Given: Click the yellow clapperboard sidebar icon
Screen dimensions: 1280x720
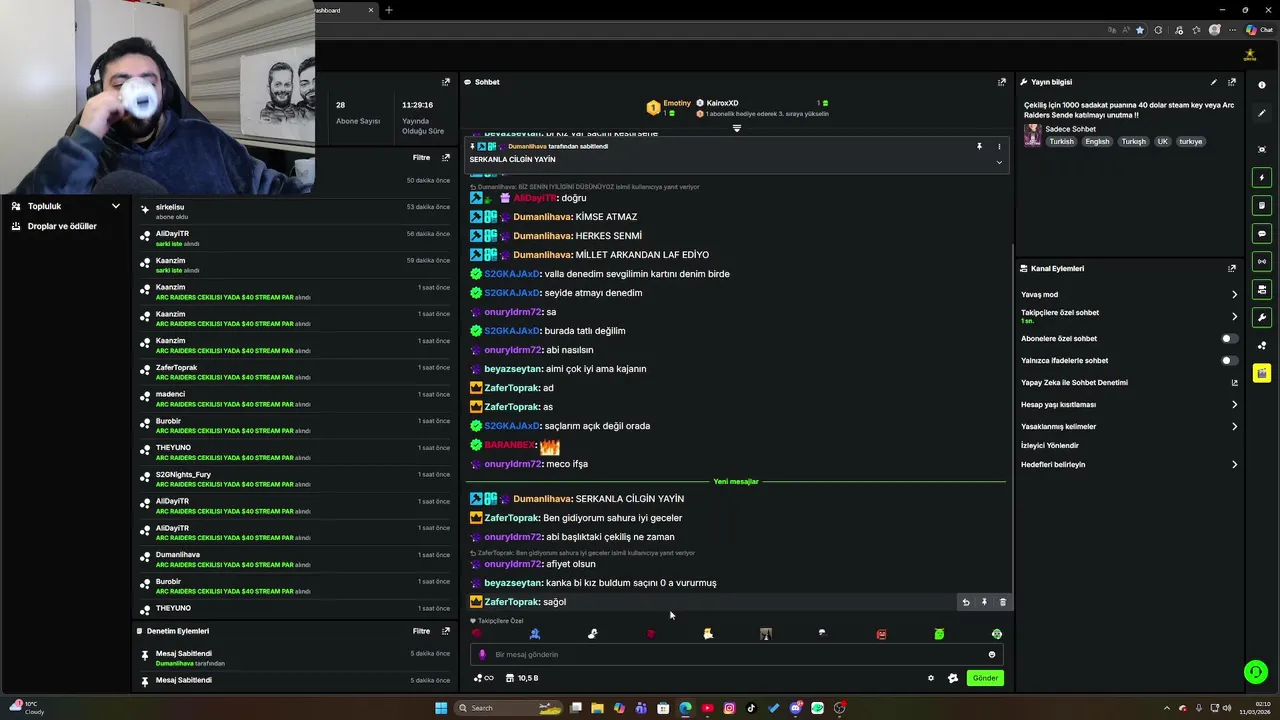Looking at the screenshot, I should [x=1262, y=373].
